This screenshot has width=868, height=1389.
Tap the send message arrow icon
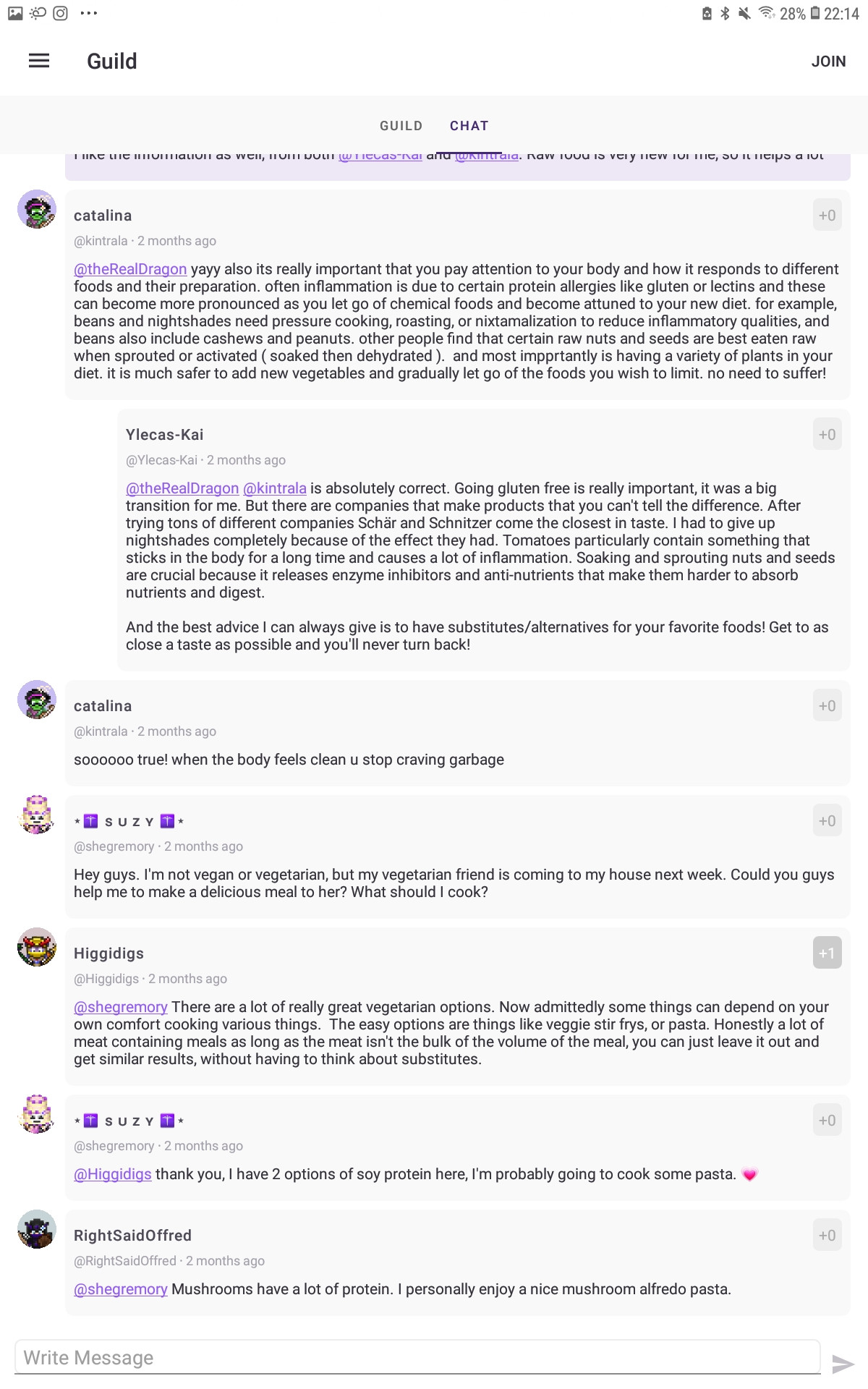843,1364
